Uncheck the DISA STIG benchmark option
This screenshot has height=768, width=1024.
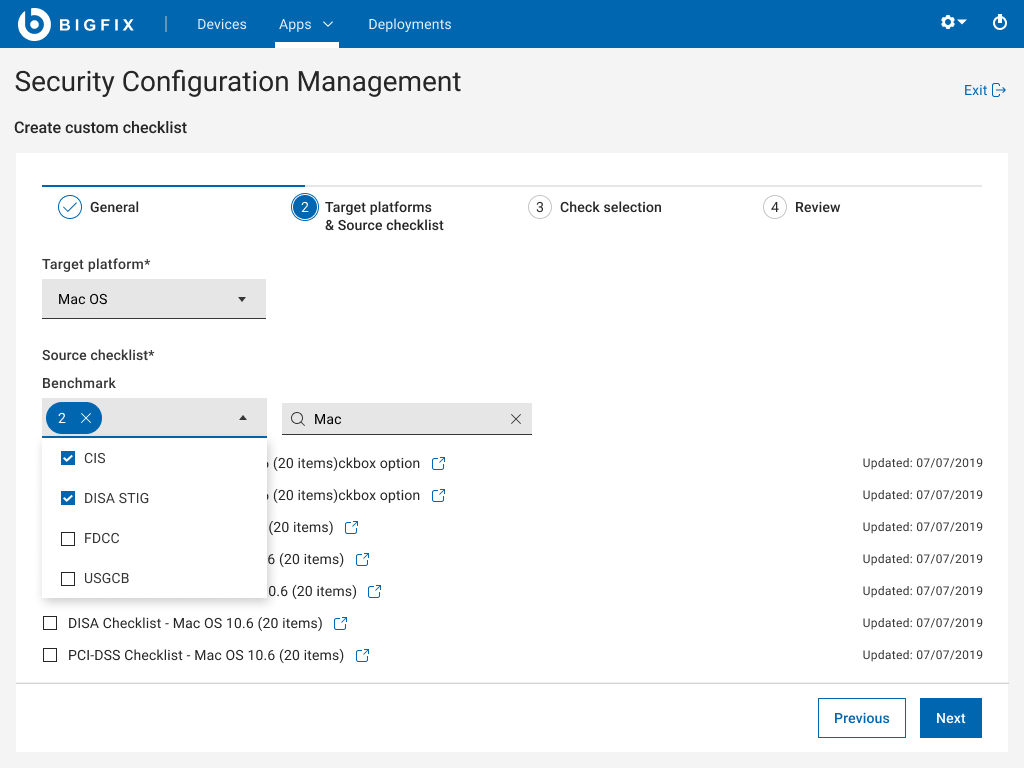pos(68,498)
